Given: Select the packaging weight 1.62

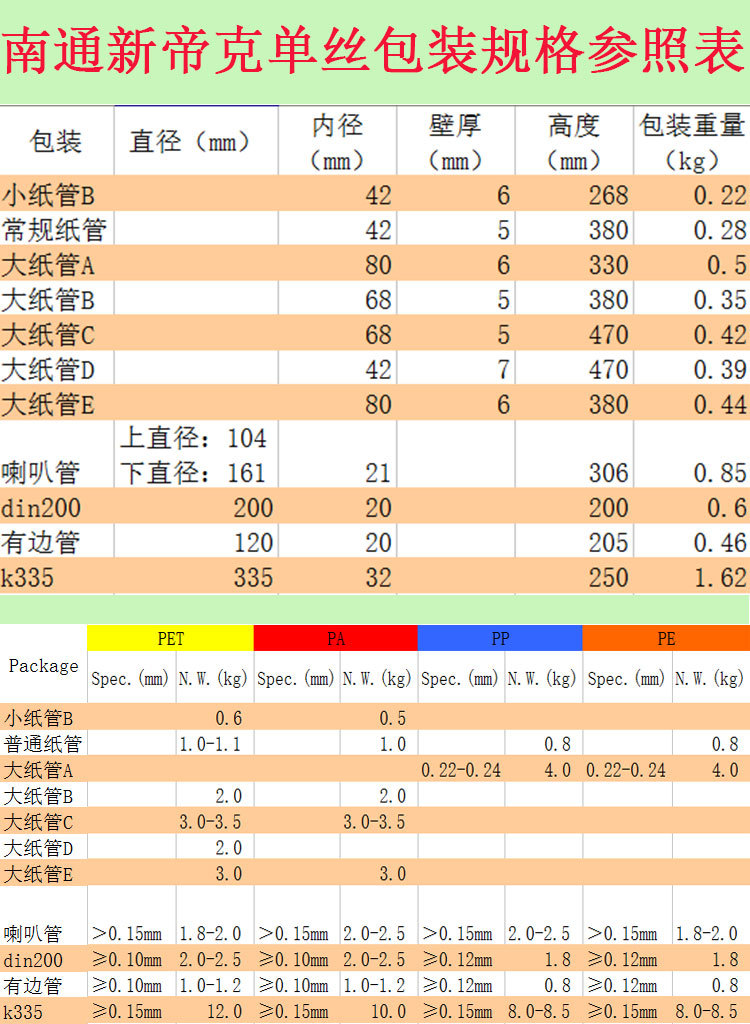Looking at the screenshot, I should coord(720,577).
